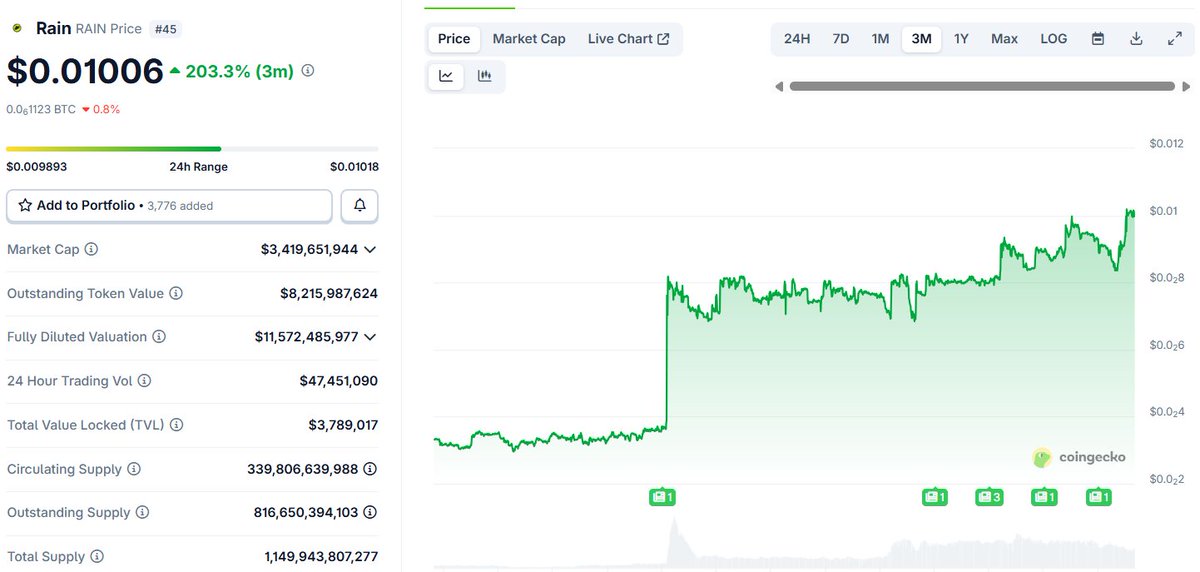The width and height of the screenshot is (1200, 572).
Task: Open info icon beside Outstanding Supply label
Action: pos(142,512)
